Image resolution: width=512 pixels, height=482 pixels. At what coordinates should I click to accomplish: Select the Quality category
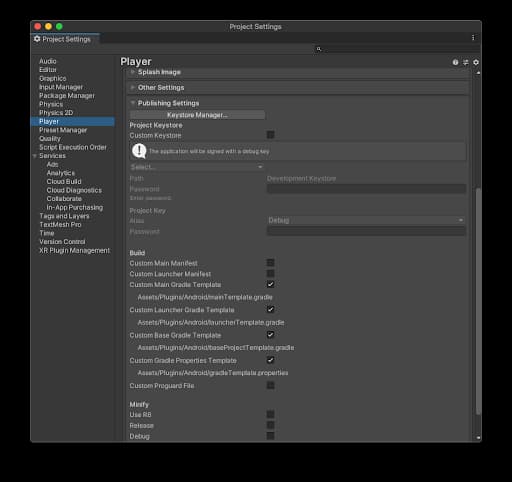[50, 139]
